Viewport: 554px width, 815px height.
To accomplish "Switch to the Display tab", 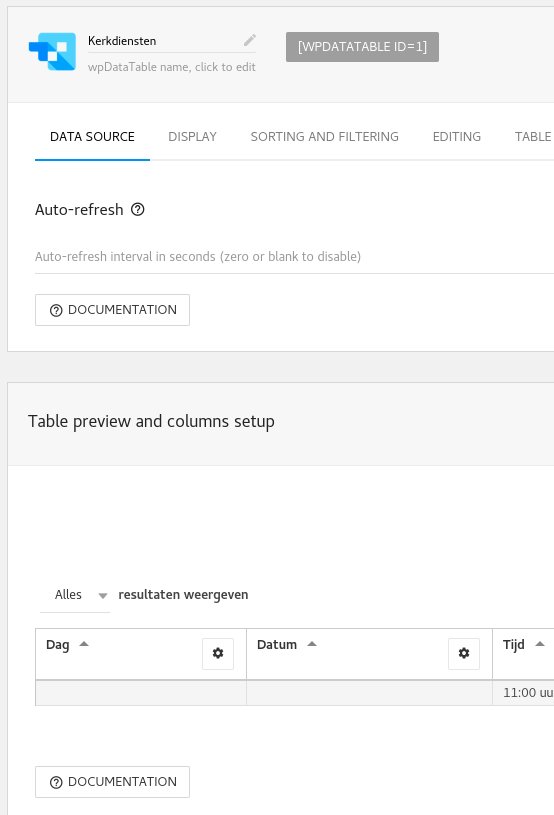I will coord(192,137).
